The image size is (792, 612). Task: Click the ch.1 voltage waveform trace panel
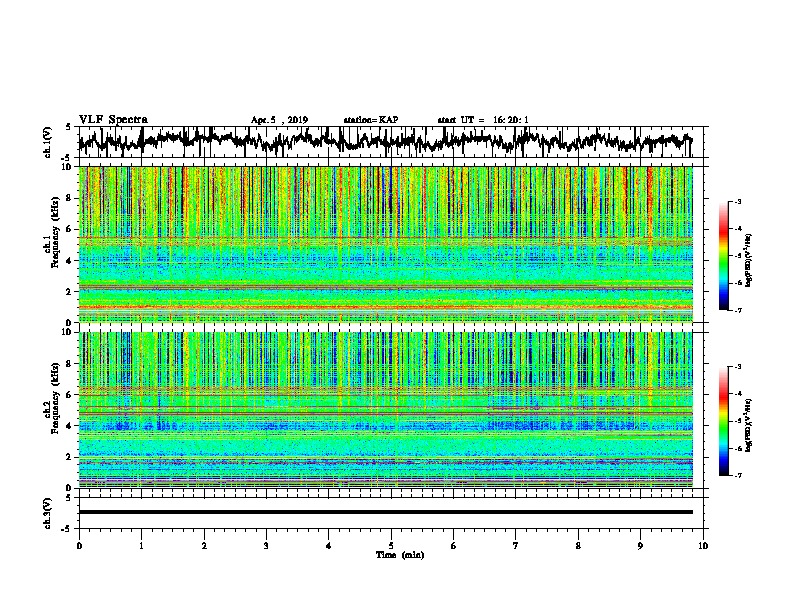point(390,142)
